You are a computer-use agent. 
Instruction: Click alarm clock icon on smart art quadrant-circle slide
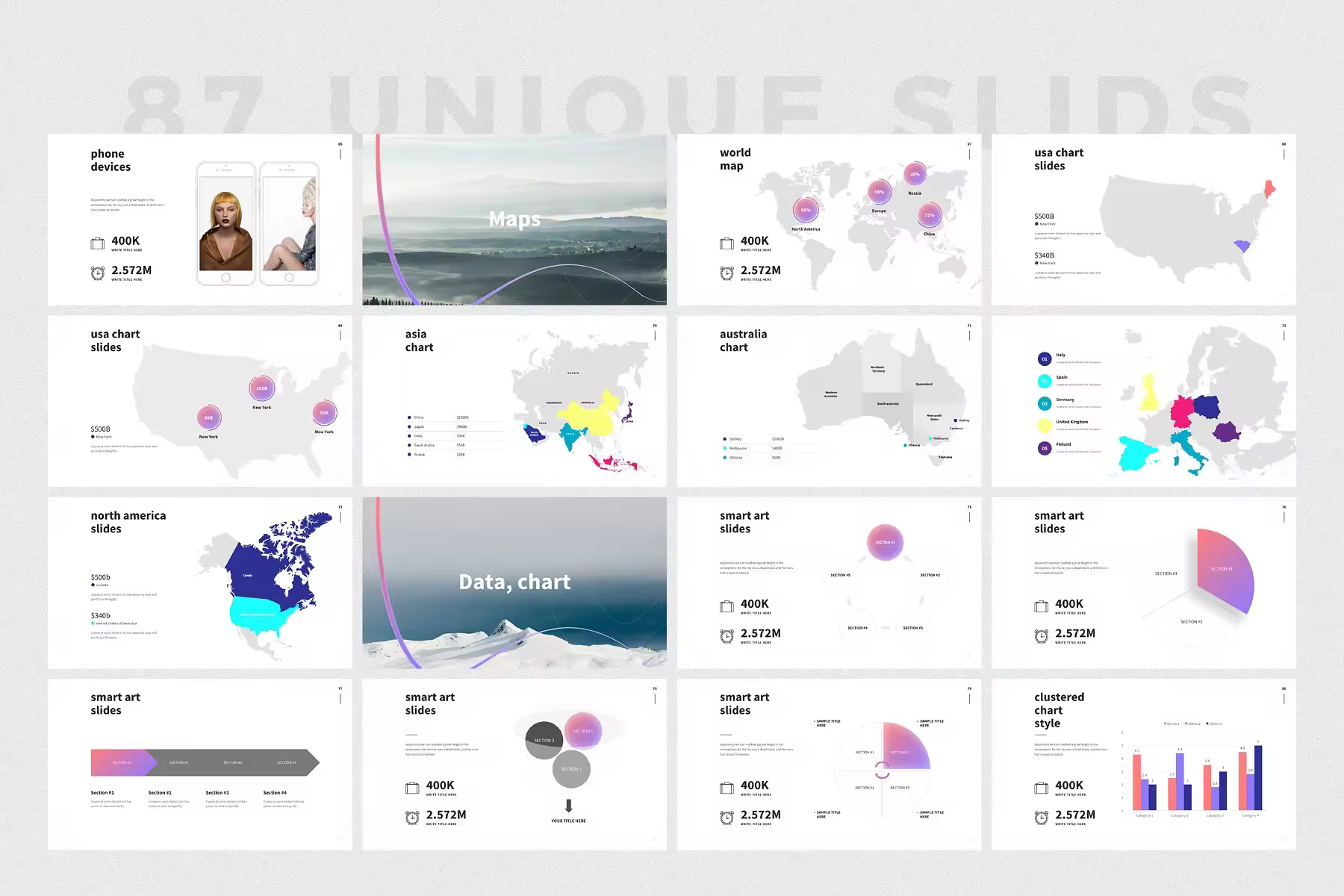[727, 818]
